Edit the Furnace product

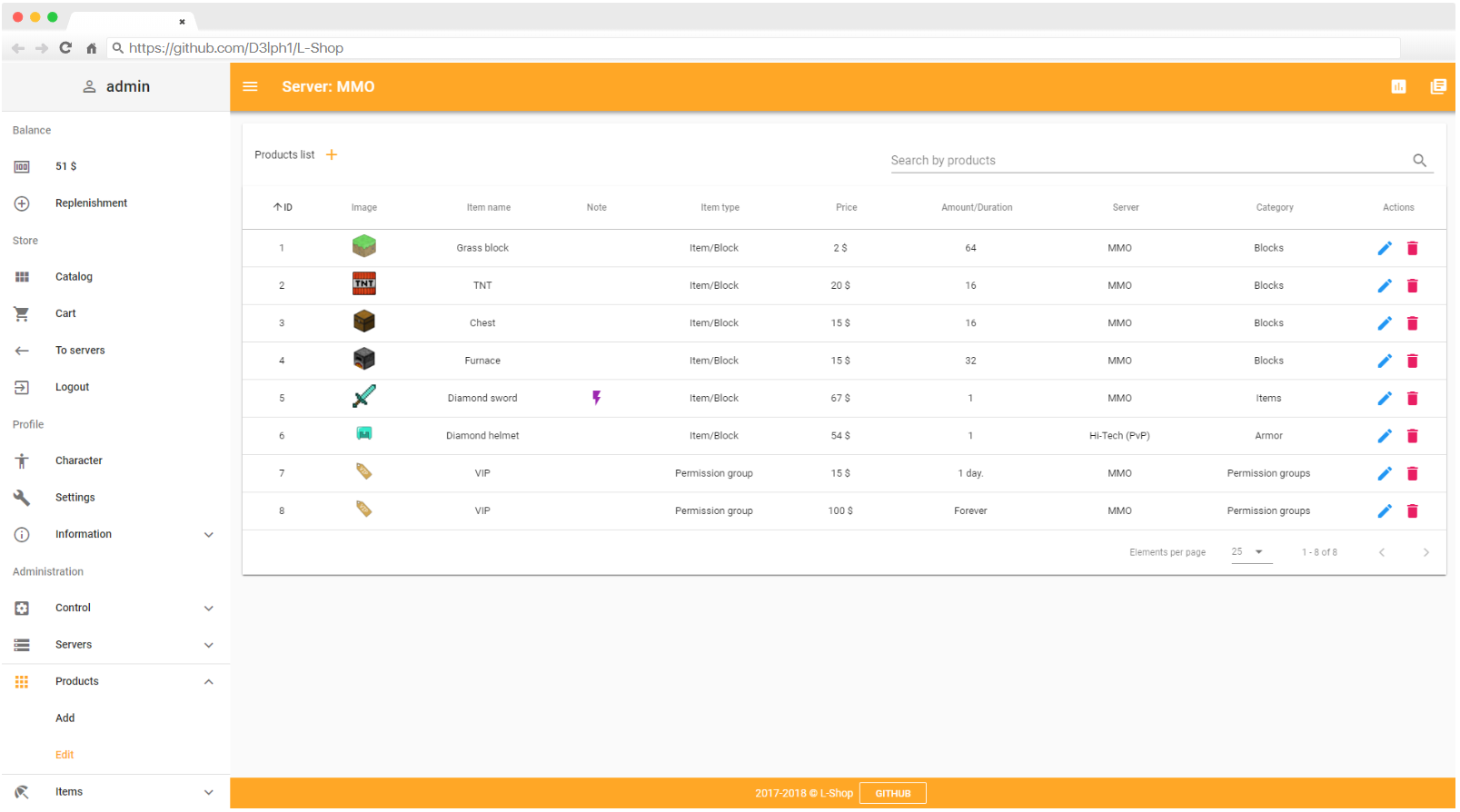(x=1385, y=361)
